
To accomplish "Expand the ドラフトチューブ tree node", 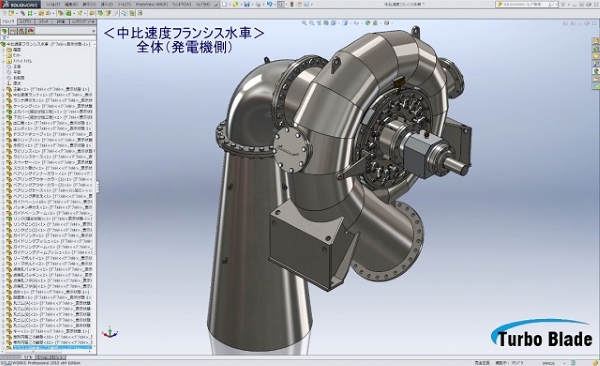I will coord(3,134).
